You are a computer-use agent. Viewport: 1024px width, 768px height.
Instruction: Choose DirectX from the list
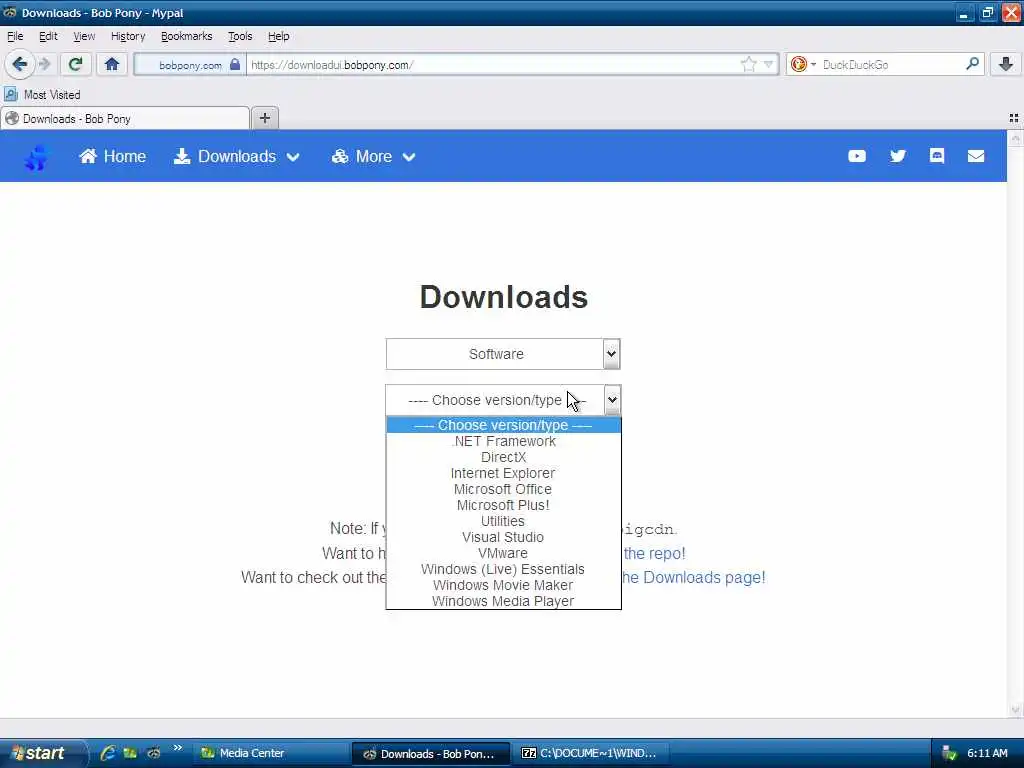pyautogui.click(x=503, y=457)
